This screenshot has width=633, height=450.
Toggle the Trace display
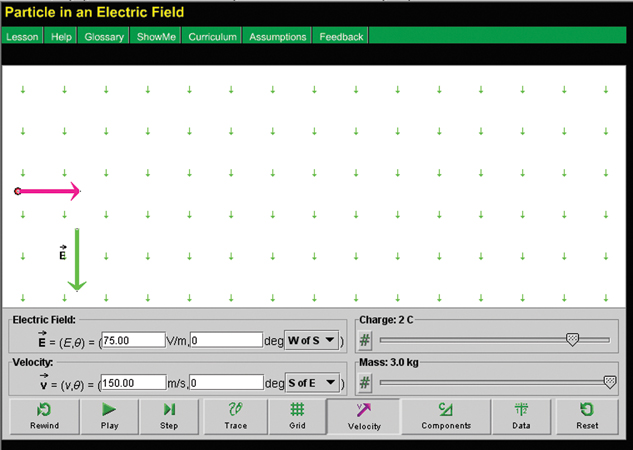point(235,417)
